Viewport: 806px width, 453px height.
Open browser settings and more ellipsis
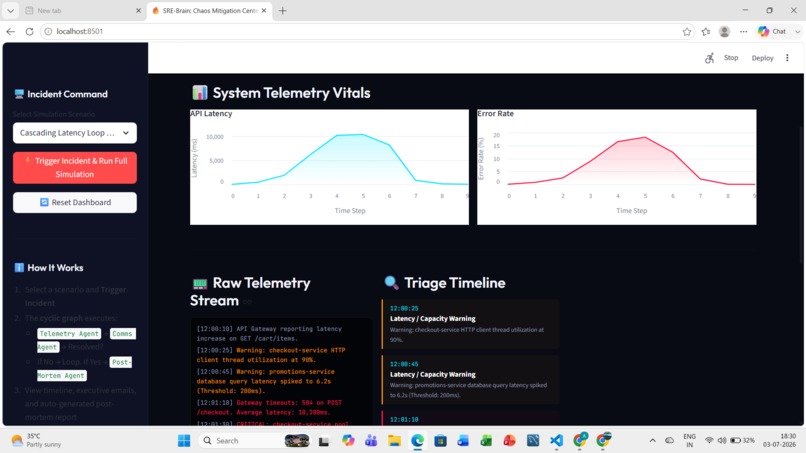coord(743,31)
